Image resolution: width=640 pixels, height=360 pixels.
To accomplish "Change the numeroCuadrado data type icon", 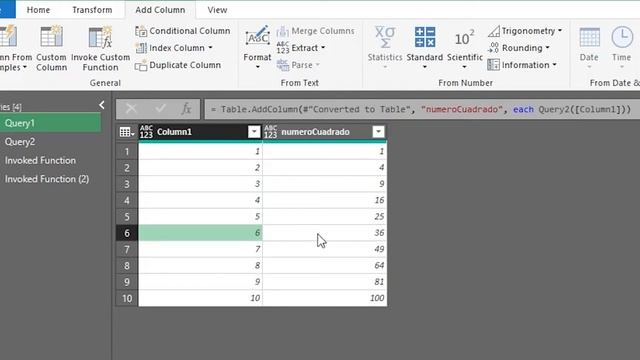I will click(x=271, y=132).
